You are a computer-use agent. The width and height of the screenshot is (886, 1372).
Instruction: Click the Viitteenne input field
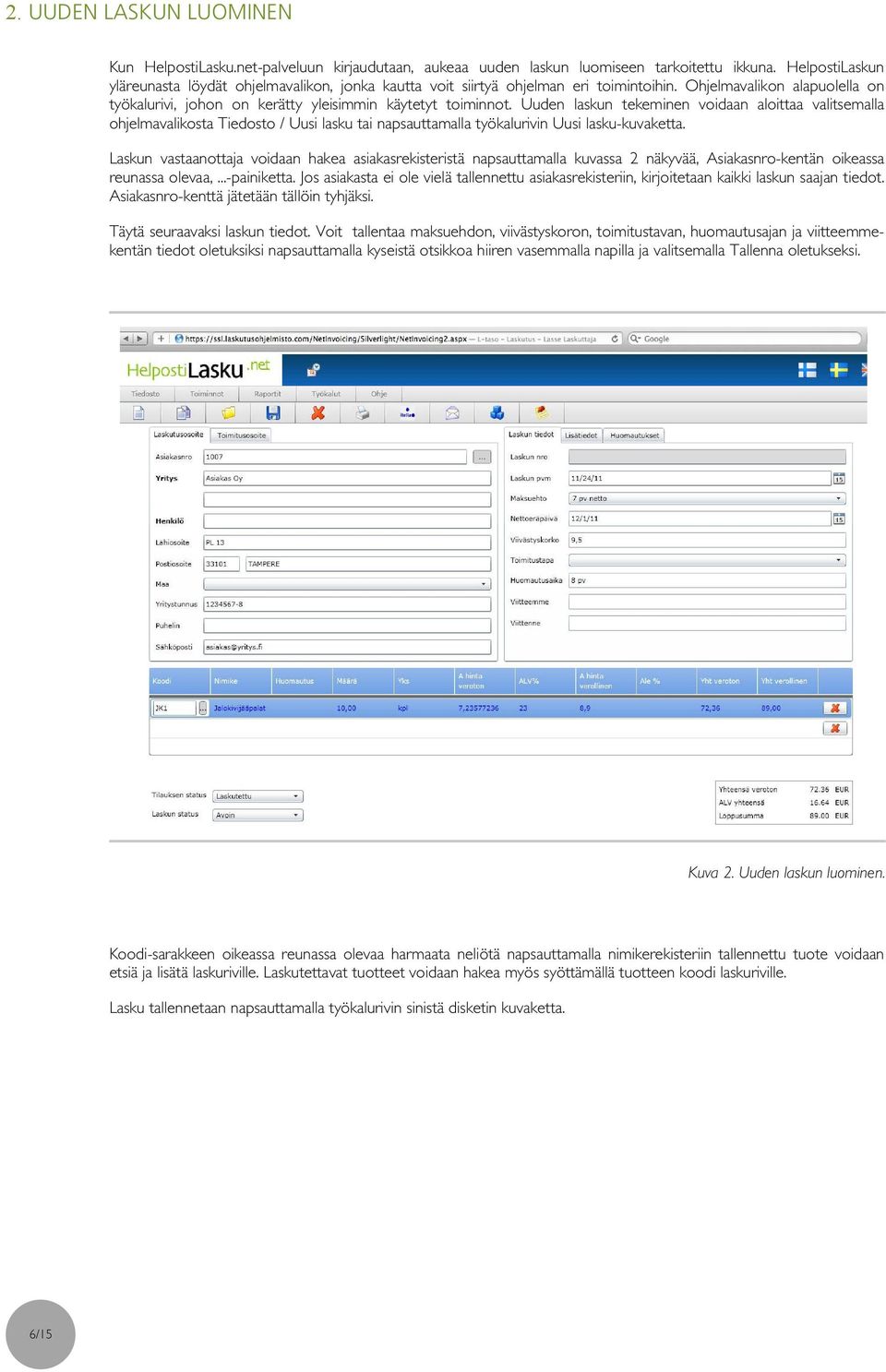pyautogui.click(x=707, y=623)
